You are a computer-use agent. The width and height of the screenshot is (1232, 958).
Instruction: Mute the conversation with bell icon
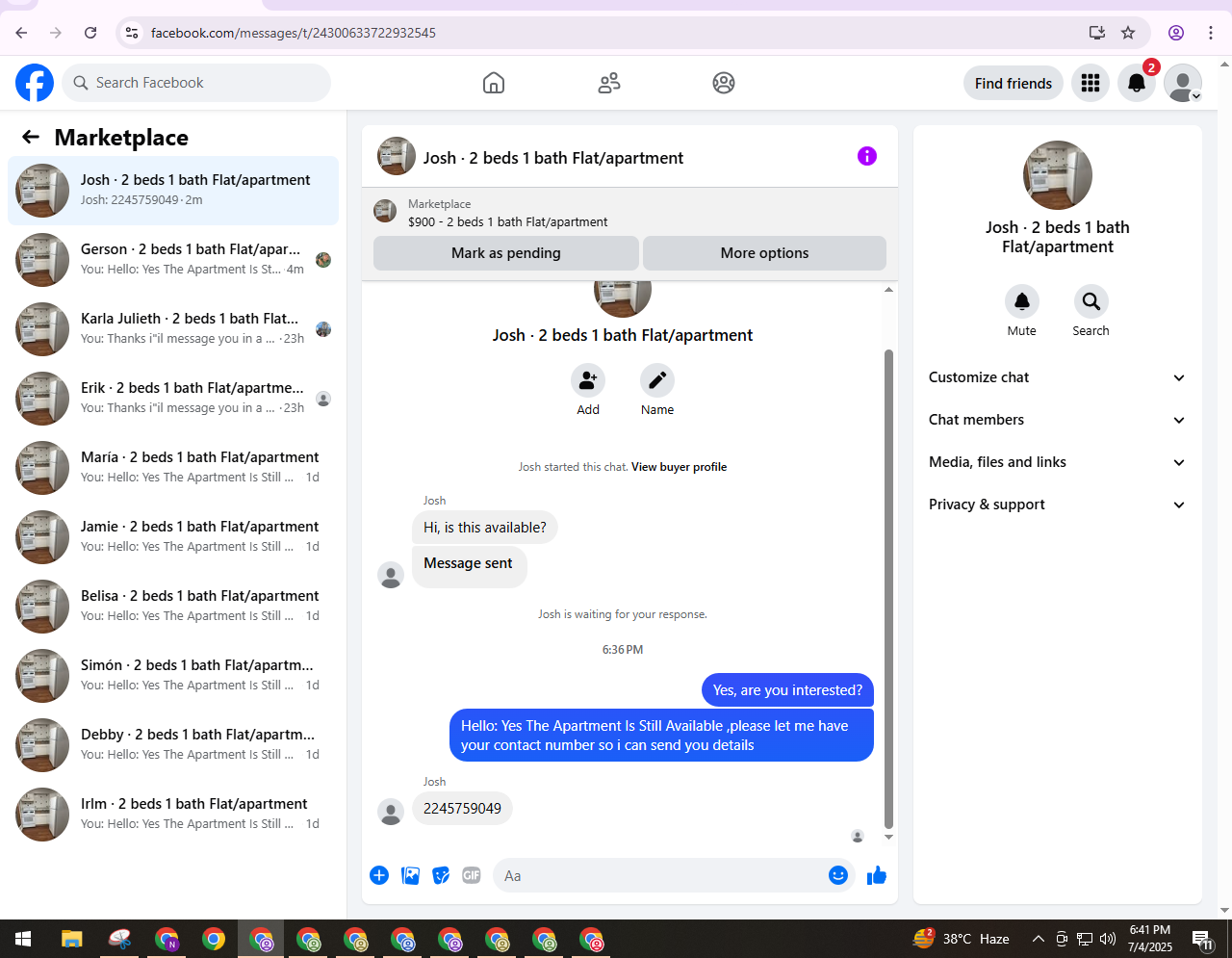(x=1022, y=301)
